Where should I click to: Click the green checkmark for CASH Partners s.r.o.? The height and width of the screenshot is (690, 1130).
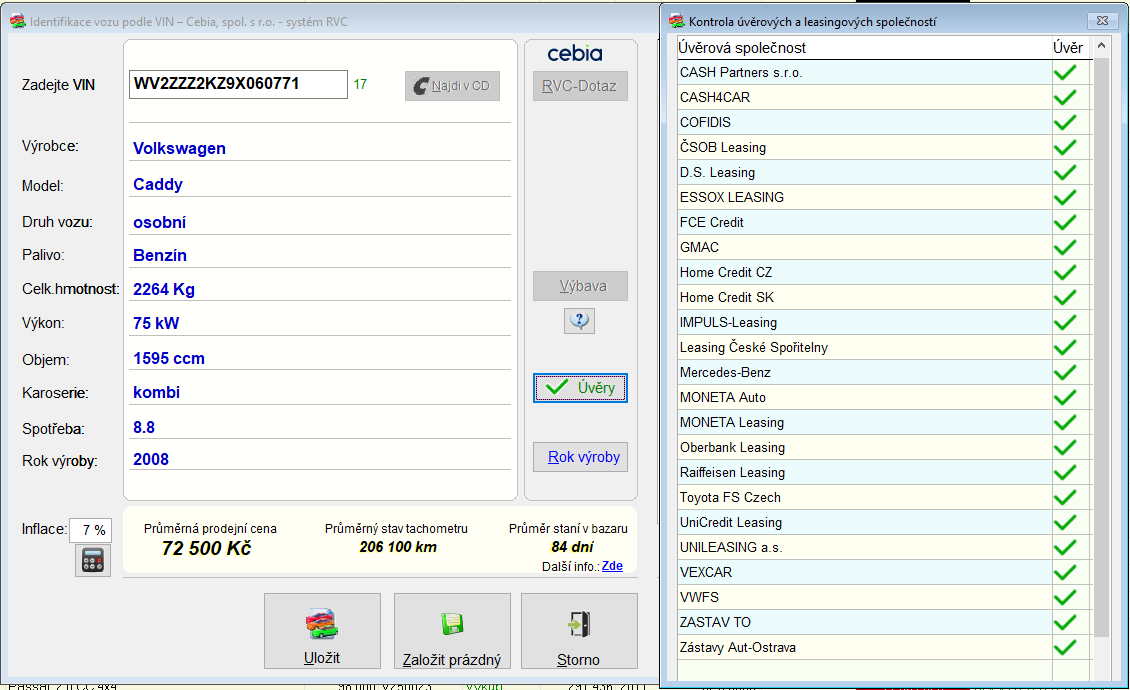1065,72
